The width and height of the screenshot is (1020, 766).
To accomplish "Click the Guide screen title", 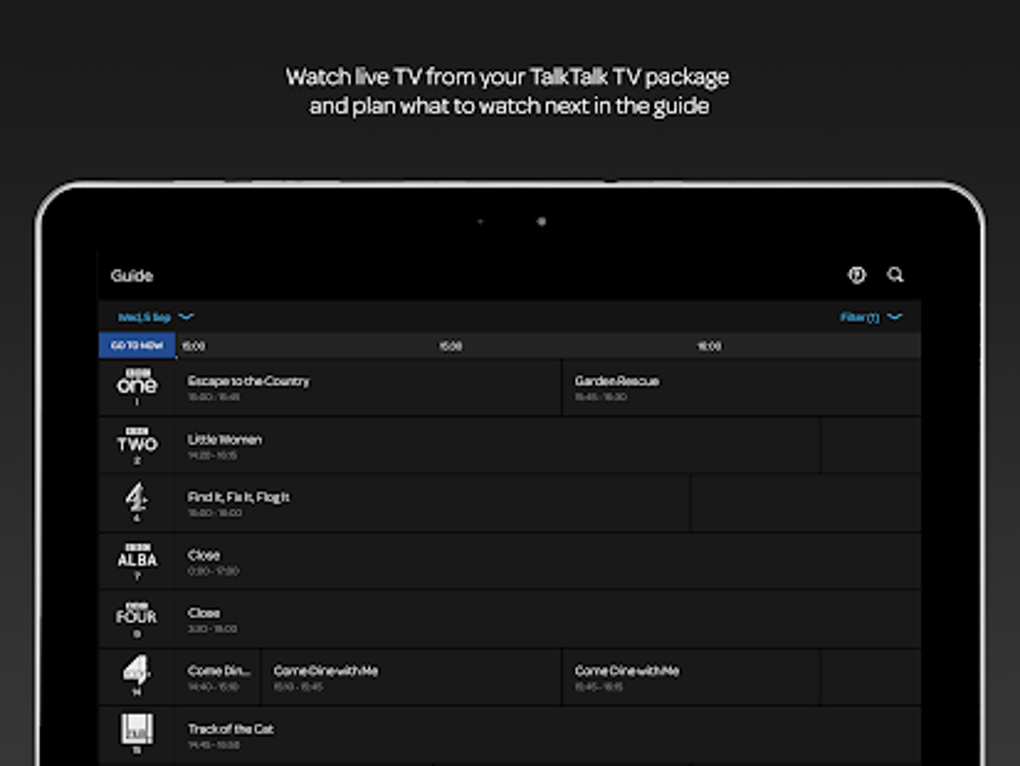I will [x=131, y=275].
